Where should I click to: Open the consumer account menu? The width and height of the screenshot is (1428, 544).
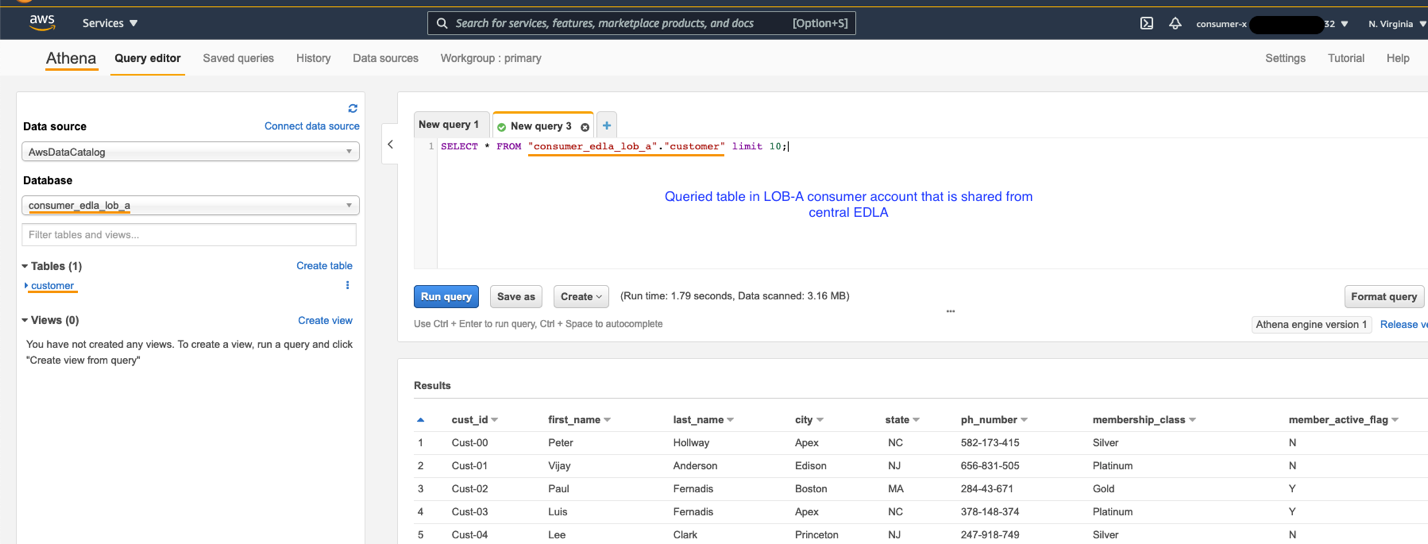coord(1272,23)
